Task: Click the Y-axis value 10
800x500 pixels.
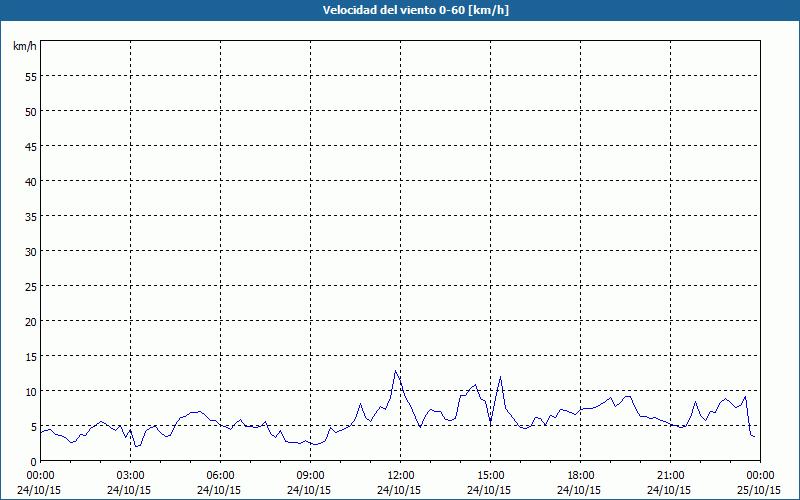Action: coord(31,391)
